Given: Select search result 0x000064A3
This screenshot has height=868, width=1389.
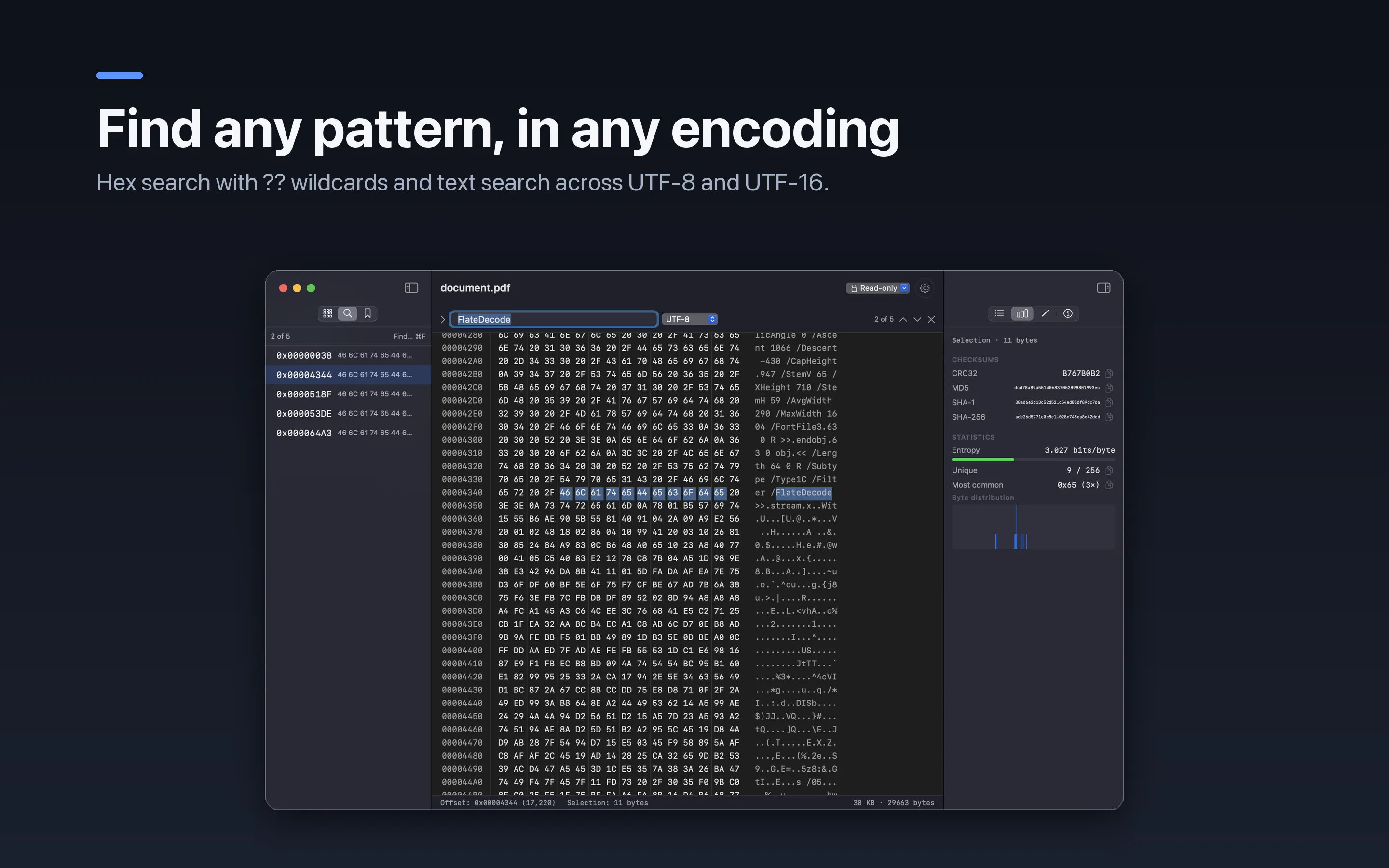Looking at the screenshot, I should pos(348,433).
